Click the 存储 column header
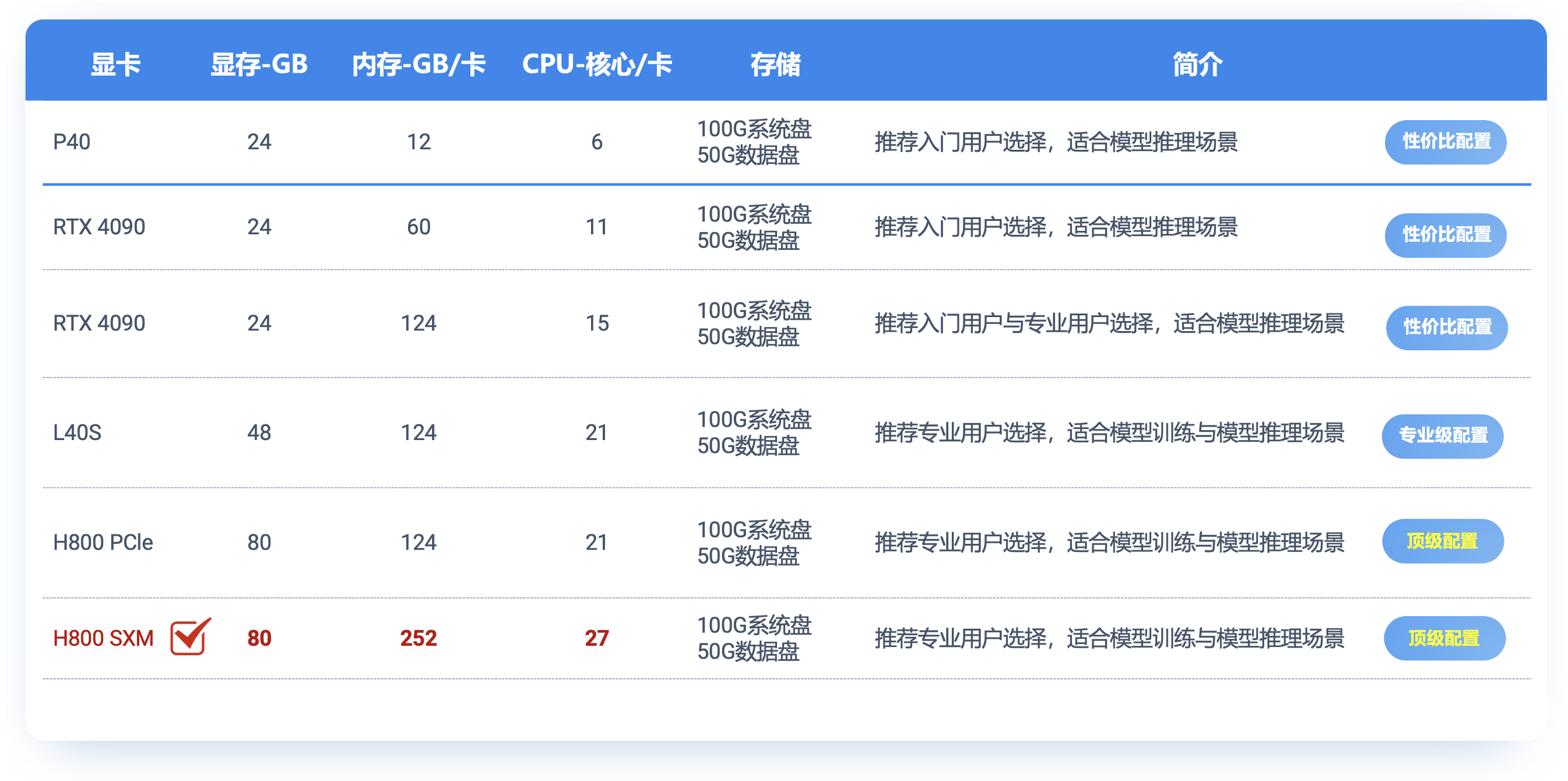1568x781 pixels. (x=775, y=64)
